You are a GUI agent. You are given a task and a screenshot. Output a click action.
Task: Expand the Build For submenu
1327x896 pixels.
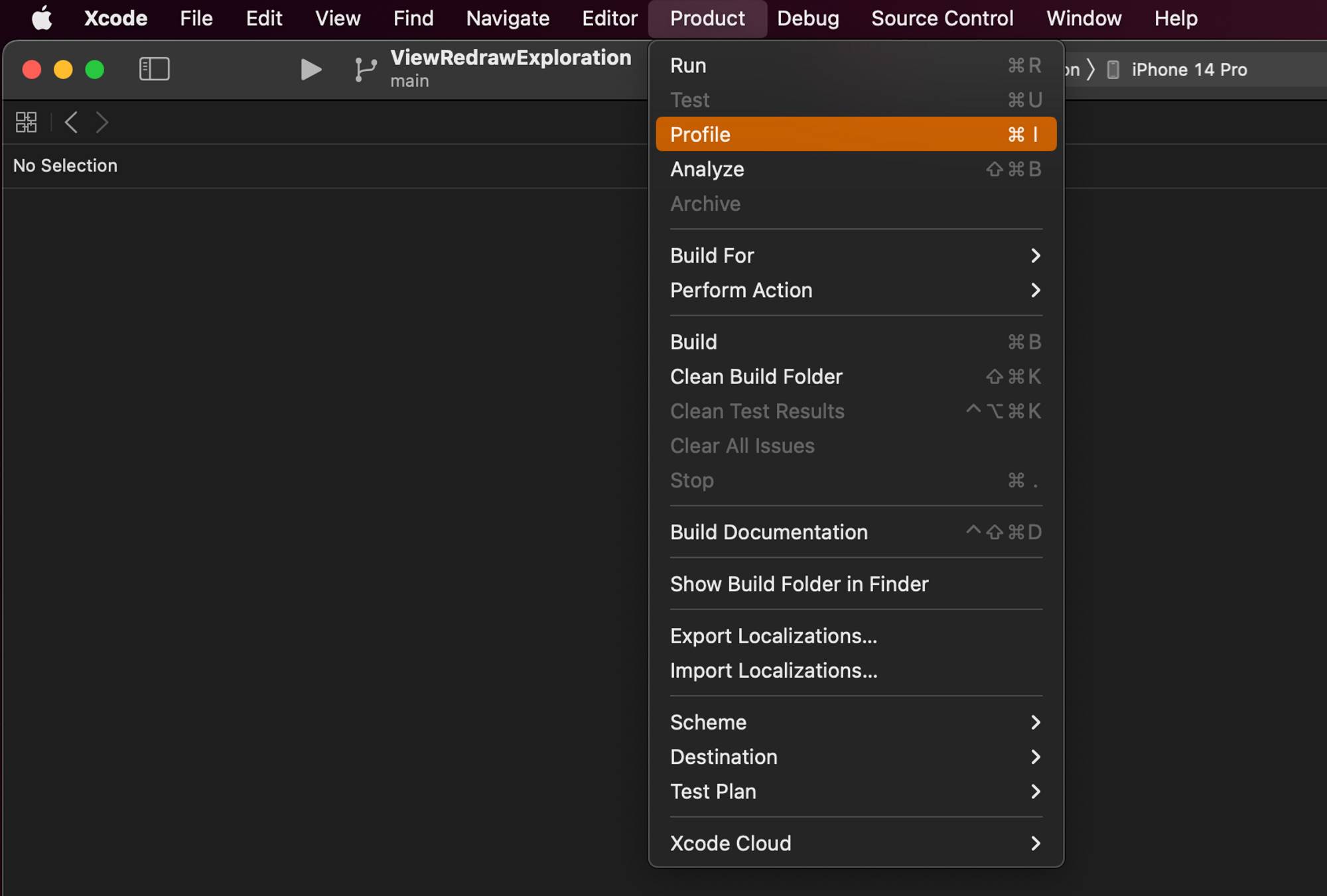856,255
